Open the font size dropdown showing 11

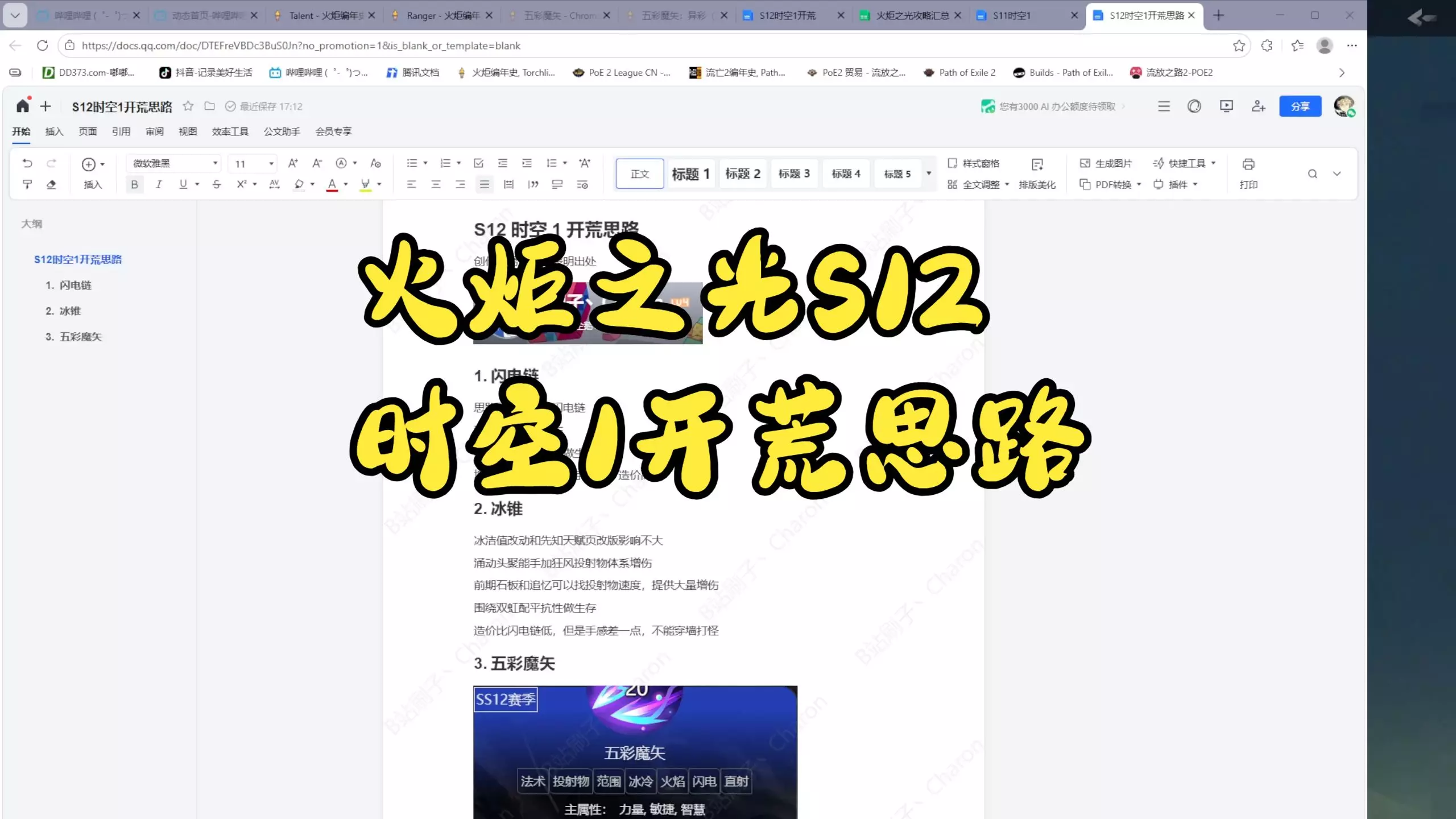coord(253,164)
